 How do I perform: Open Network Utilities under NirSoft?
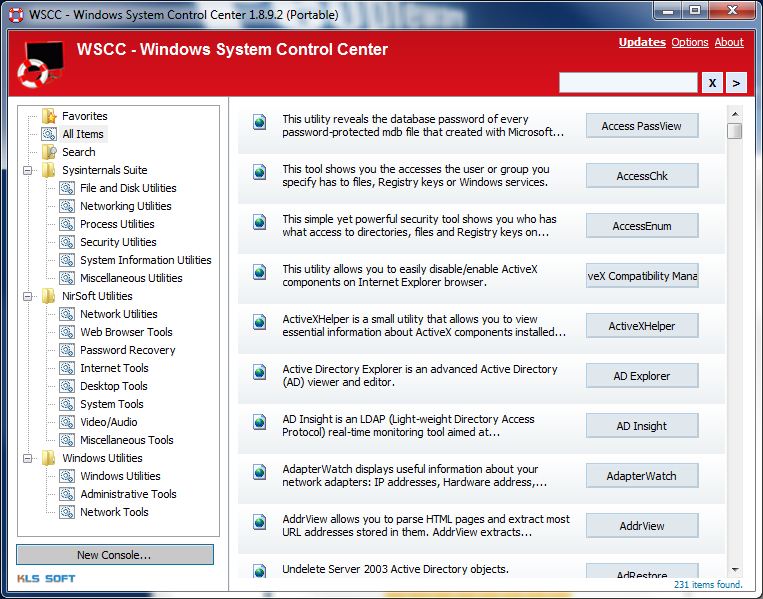point(119,314)
